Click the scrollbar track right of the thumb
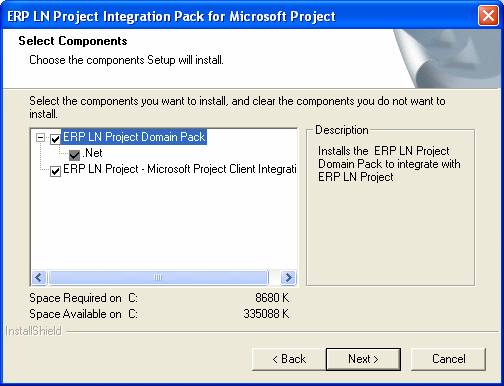Image resolution: width=504 pixels, height=386 pixels. click(274, 277)
